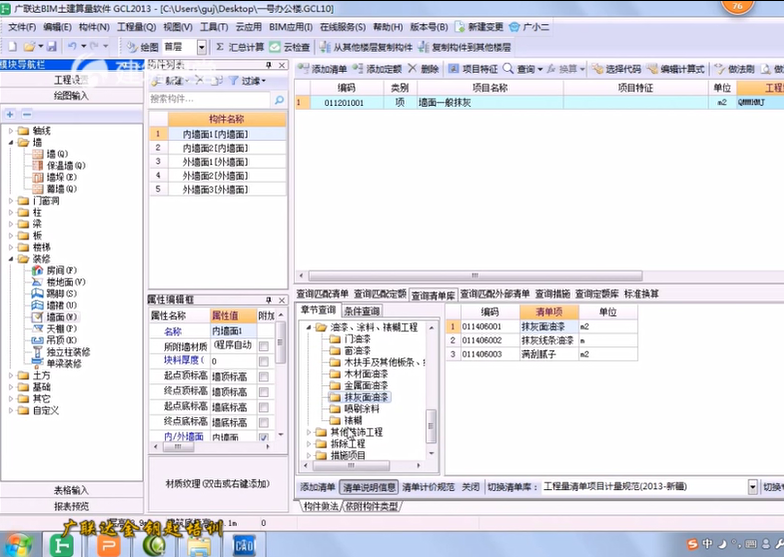784x557 pixels.
Task: Toggle checkbox in 终点顶标高 row
Action: pyautogui.click(x=264, y=392)
